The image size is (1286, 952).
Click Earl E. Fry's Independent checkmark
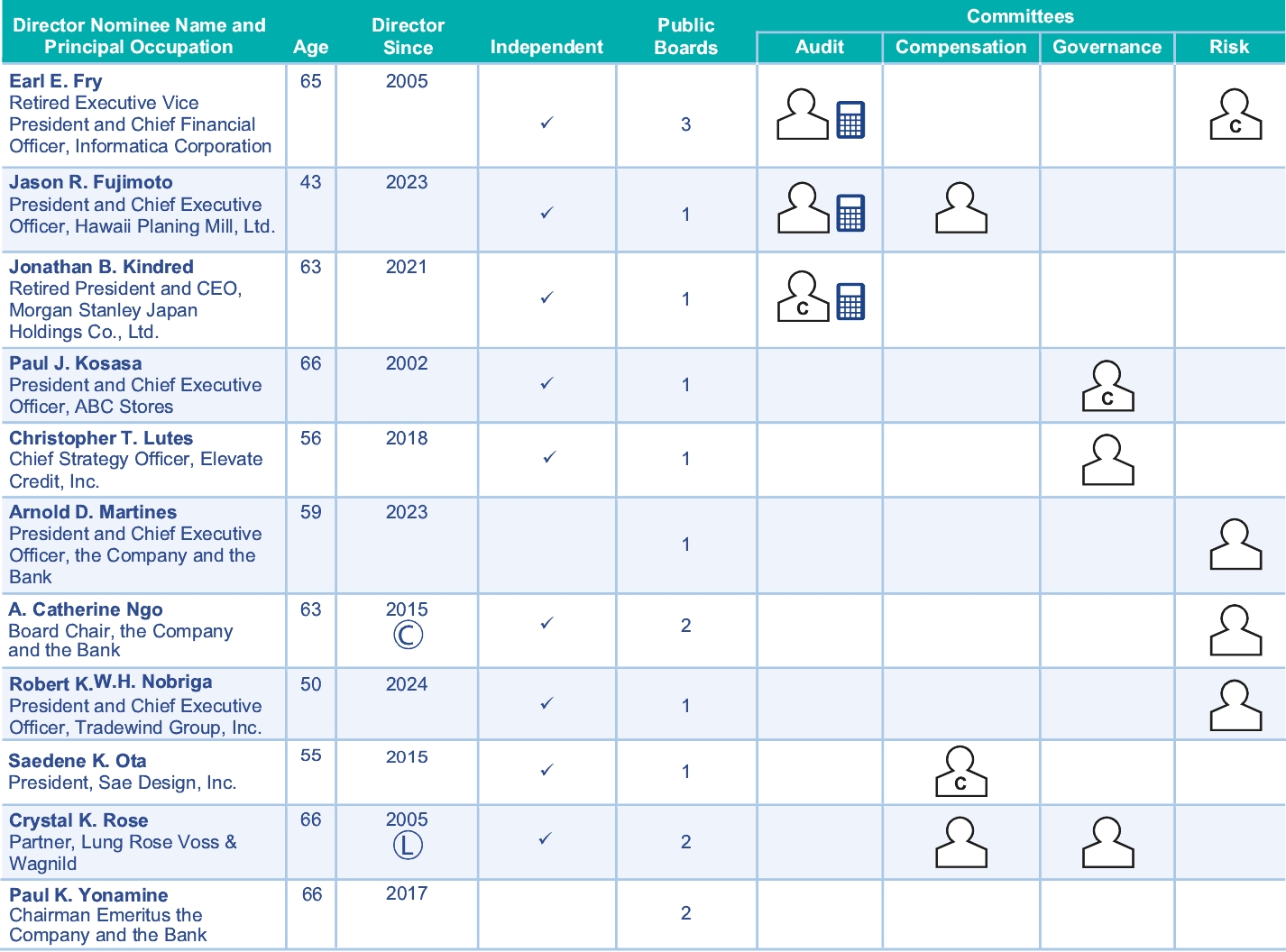pos(547,124)
